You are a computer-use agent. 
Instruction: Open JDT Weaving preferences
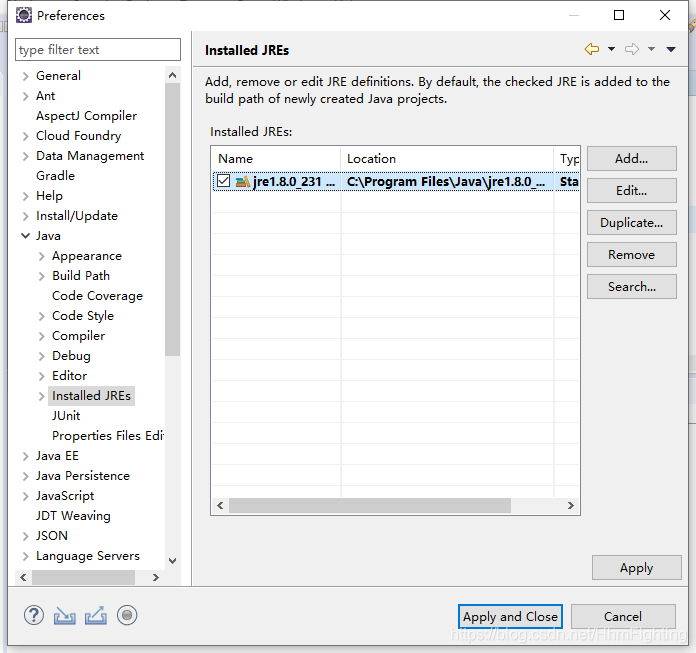tap(73, 516)
